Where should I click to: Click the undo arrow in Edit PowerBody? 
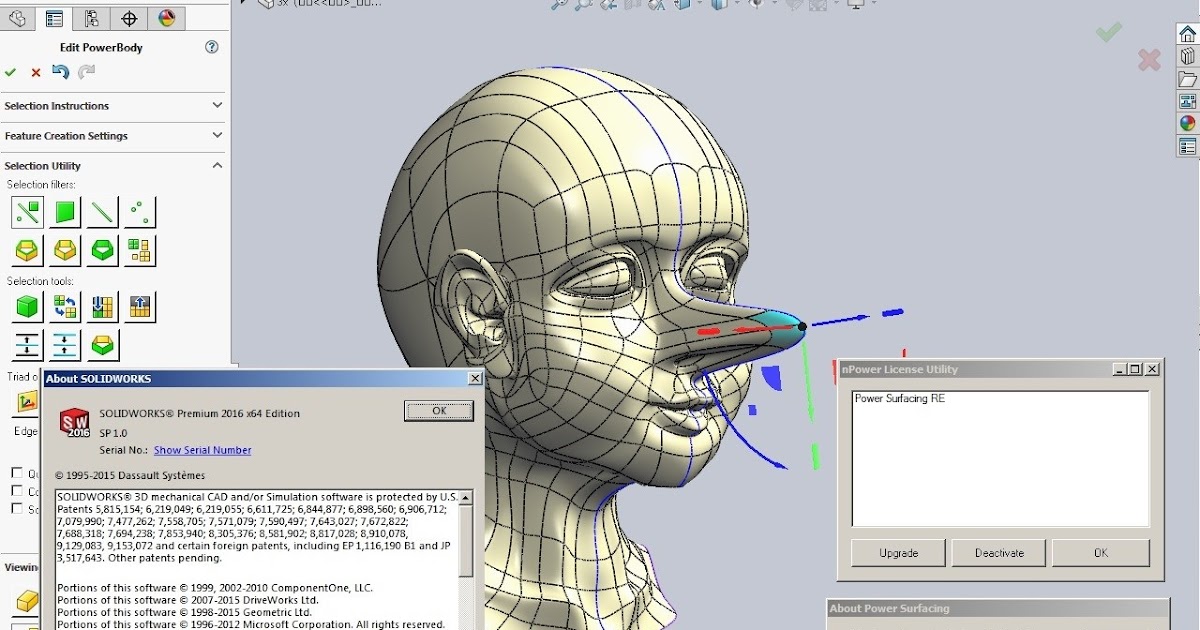coord(62,72)
